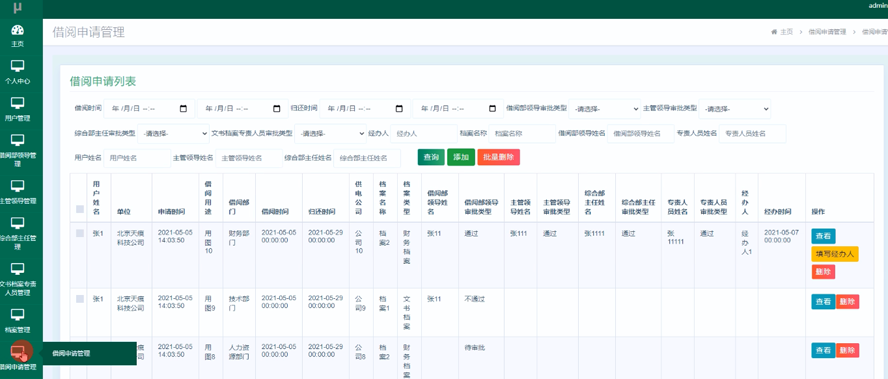Check the row checkbox for 技术部门 application
Image resolution: width=888 pixels, height=379 pixels.
pos(80,299)
